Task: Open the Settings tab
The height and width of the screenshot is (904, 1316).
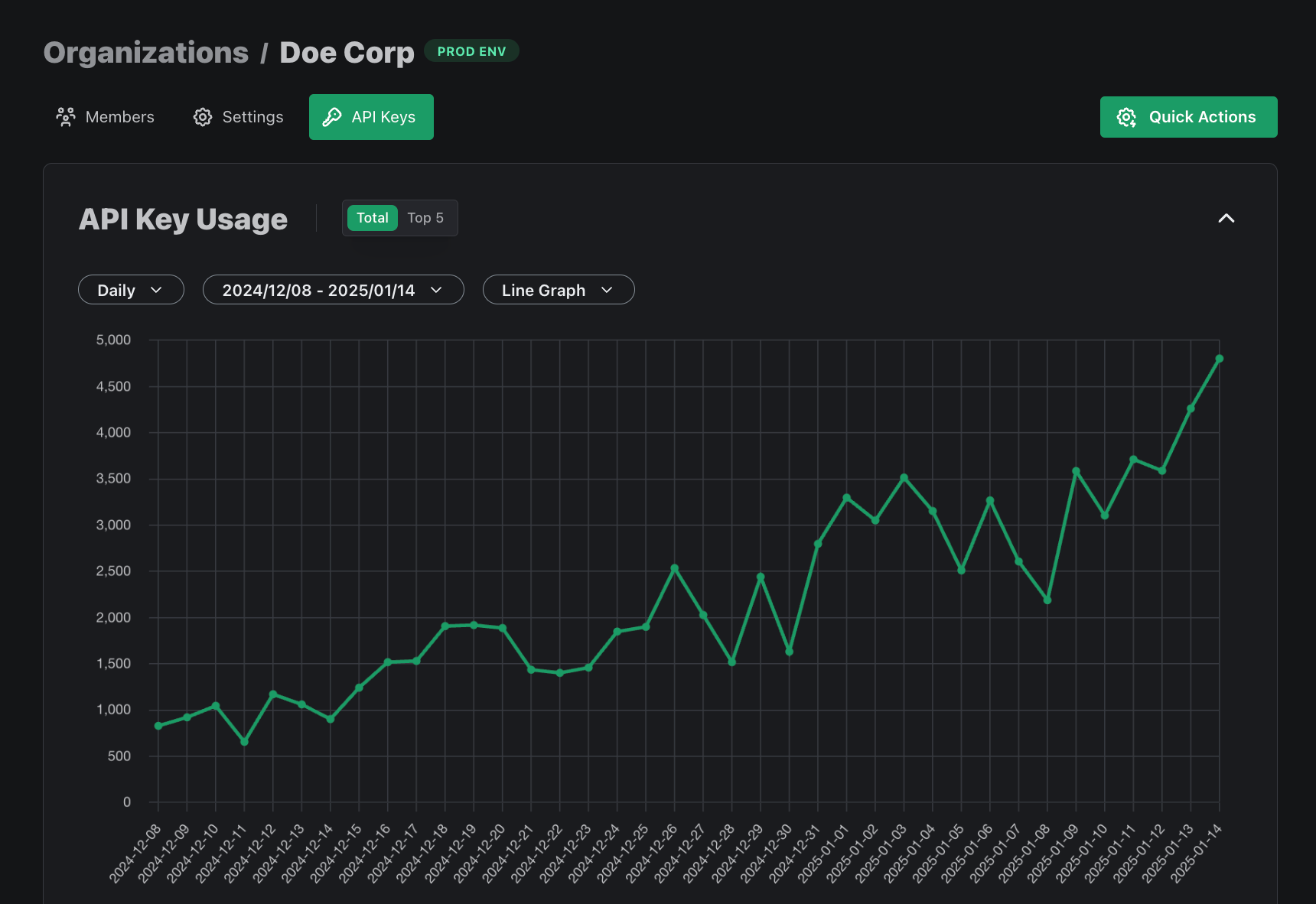Action: coord(238,117)
